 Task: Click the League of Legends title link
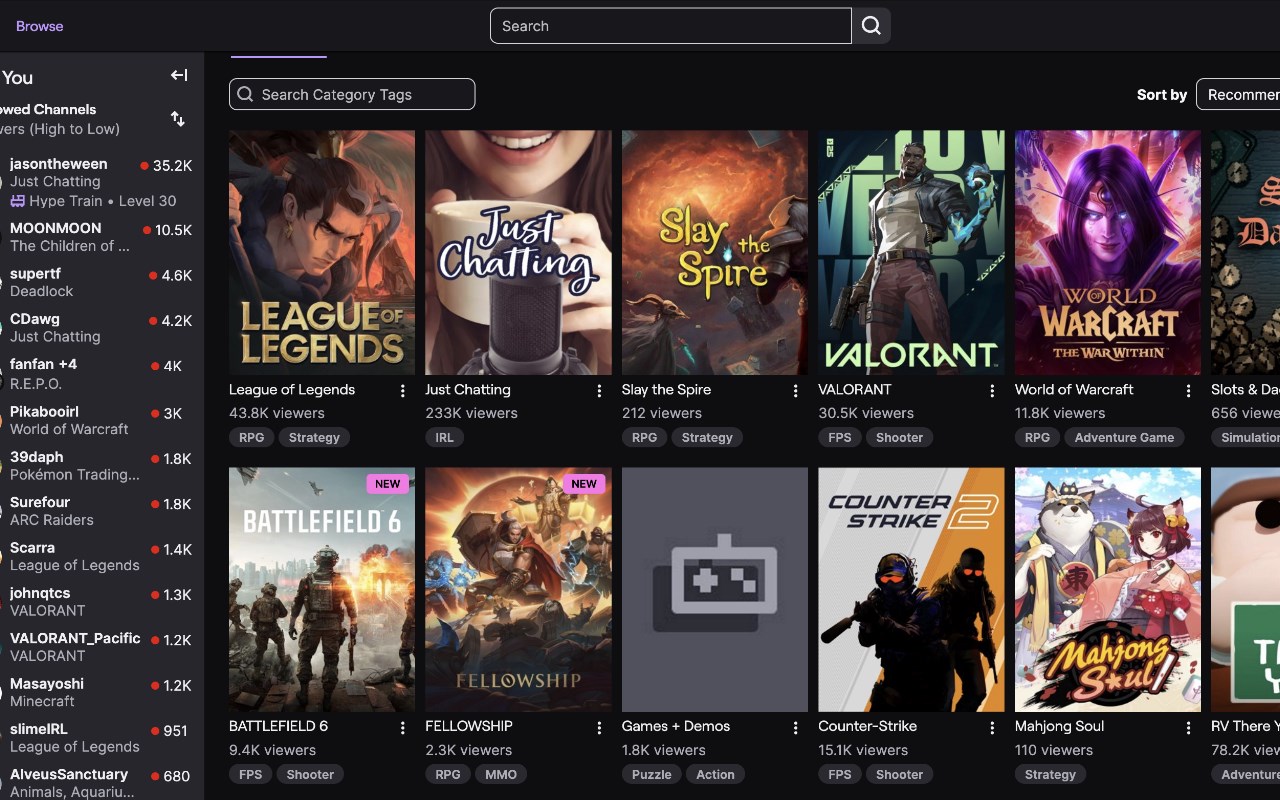pos(292,390)
